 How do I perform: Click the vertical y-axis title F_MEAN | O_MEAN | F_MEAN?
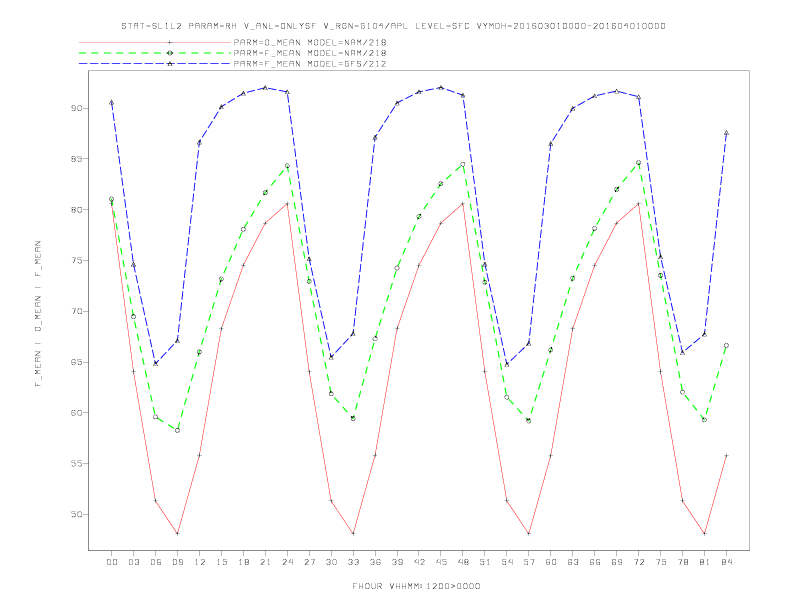pyautogui.click(x=38, y=314)
